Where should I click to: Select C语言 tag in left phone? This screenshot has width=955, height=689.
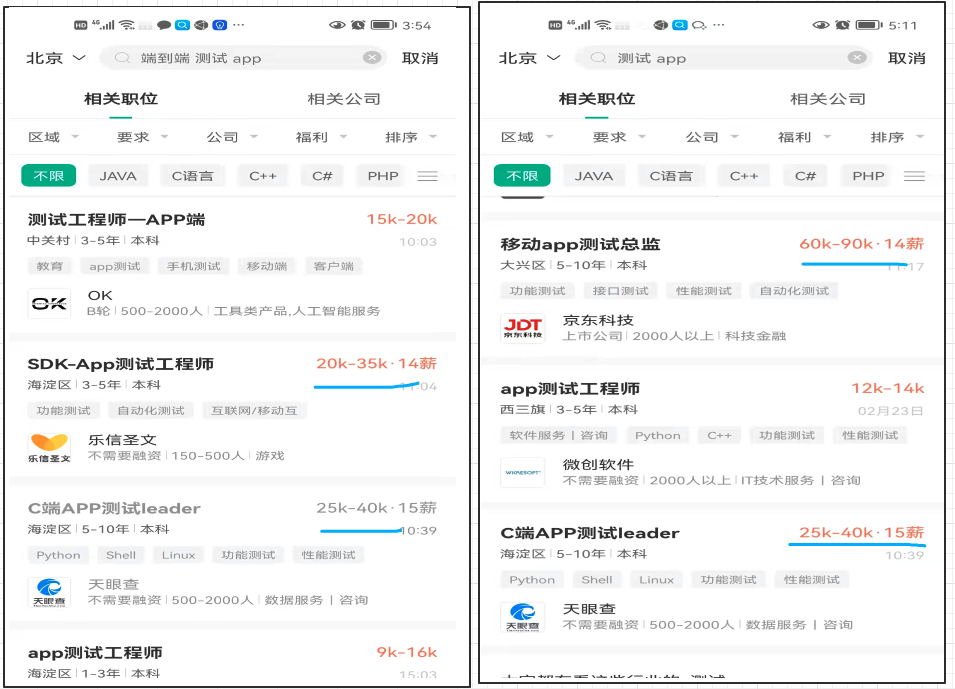tap(192, 176)
